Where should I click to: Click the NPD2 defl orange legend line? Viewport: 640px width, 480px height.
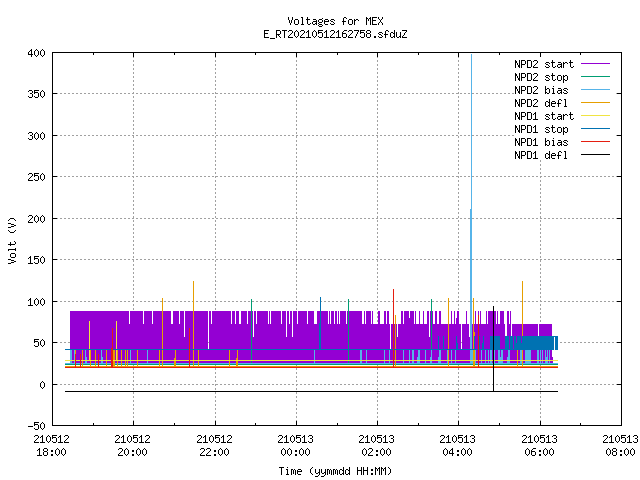pyautogui.click(x=595, y=103)
